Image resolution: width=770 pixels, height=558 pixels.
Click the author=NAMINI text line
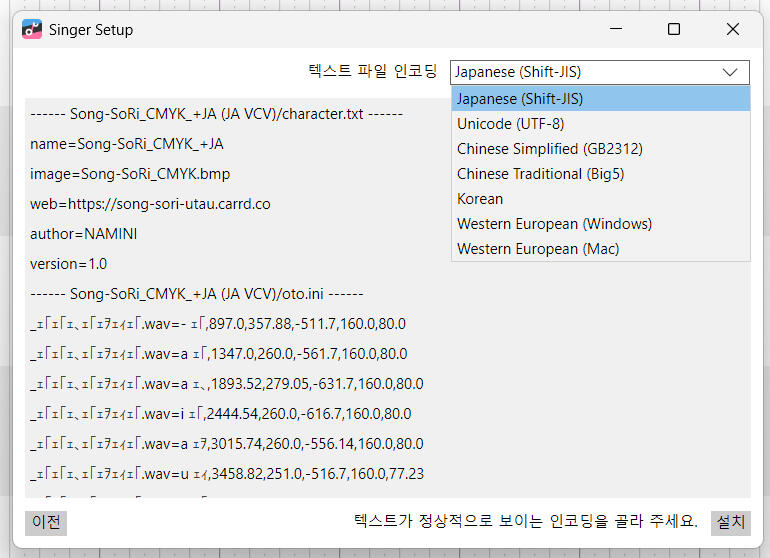pyautogui.click(x=84, y=234)
